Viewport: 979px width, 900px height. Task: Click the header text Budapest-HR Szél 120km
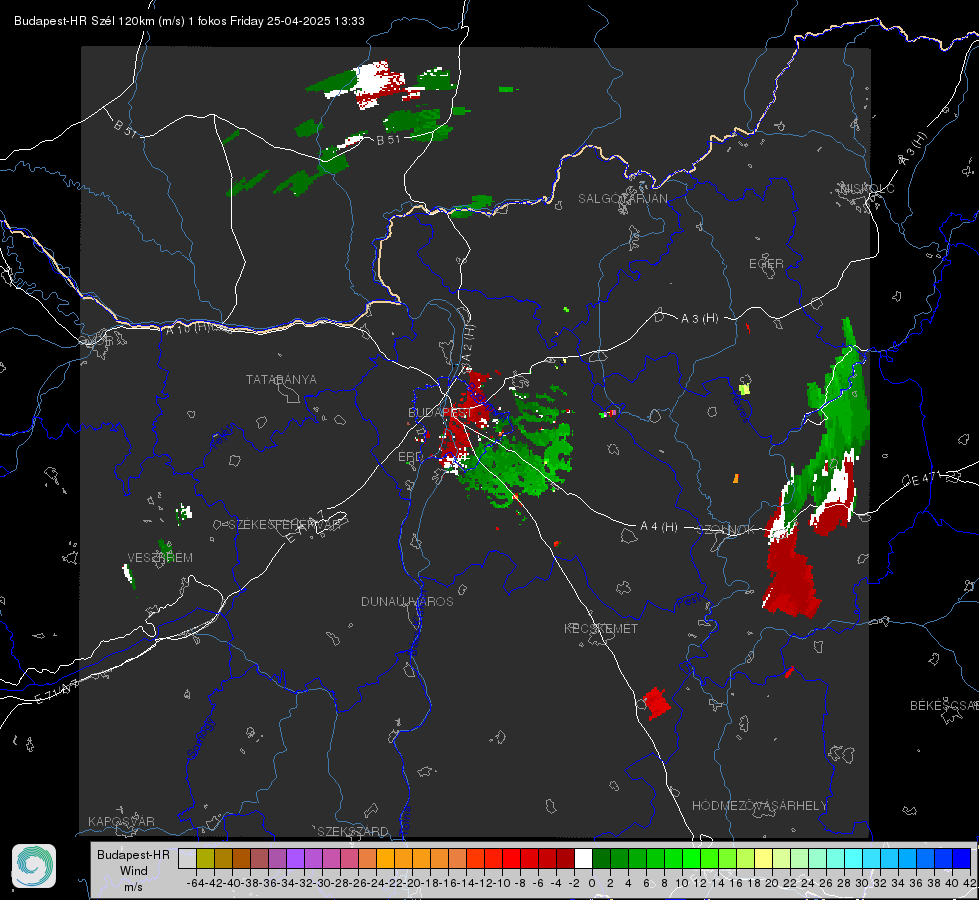tap(85, 21)
